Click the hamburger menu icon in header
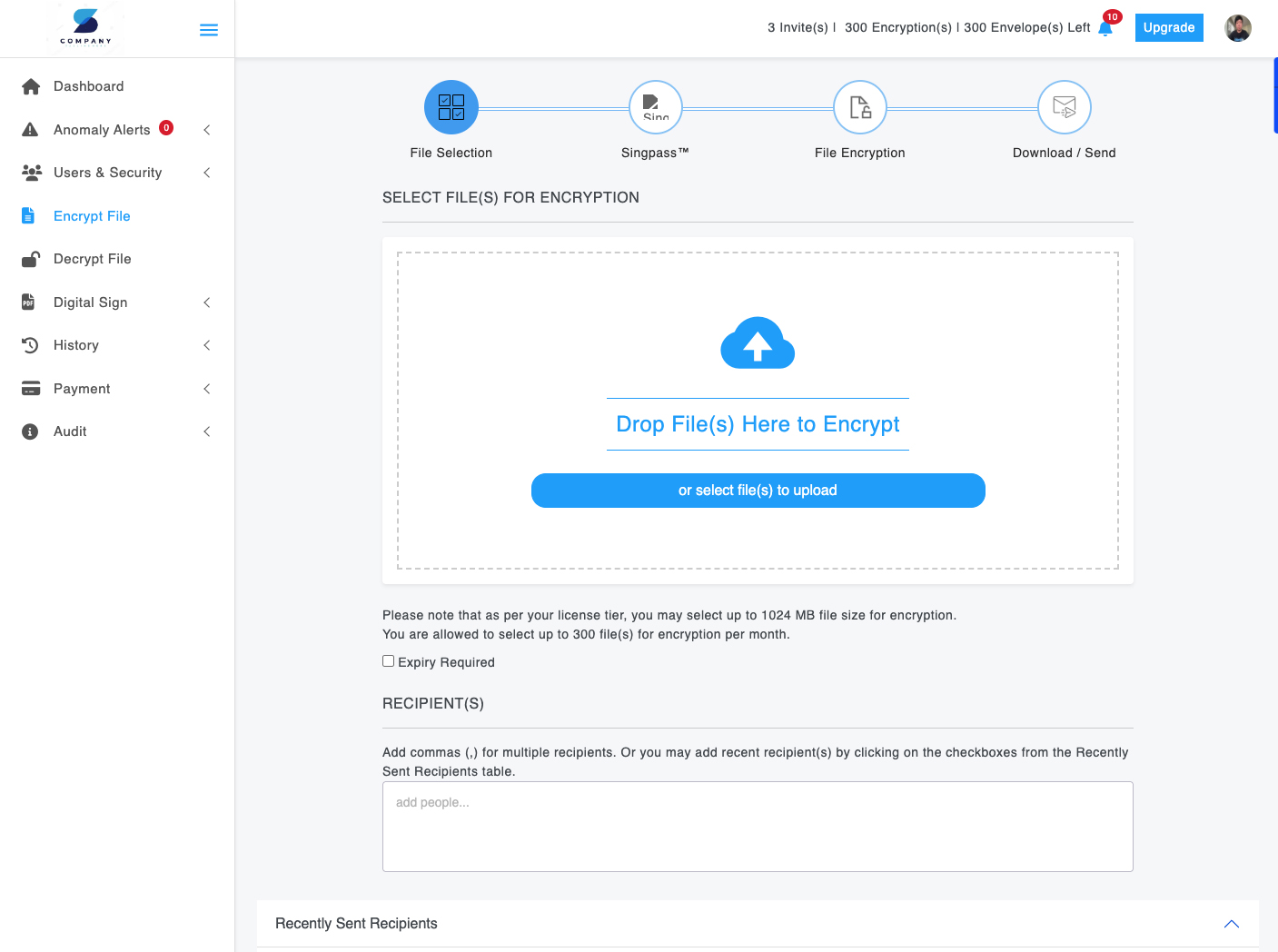This screenshot has width=1278, height=952. [x=208, y=30]
